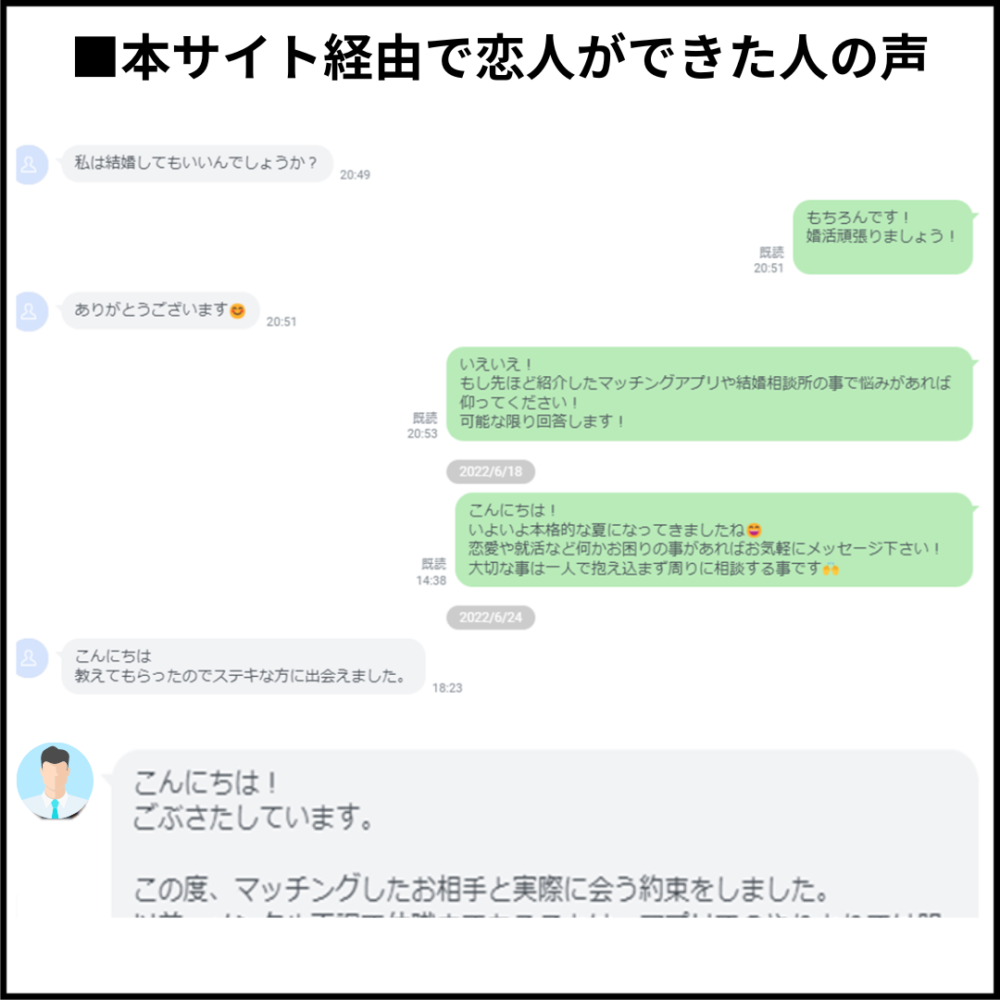Click the raised hands emoji after 相談する事です
Image resolution: width=1000 pixels, height=1000 pixels.
[830, 568]
